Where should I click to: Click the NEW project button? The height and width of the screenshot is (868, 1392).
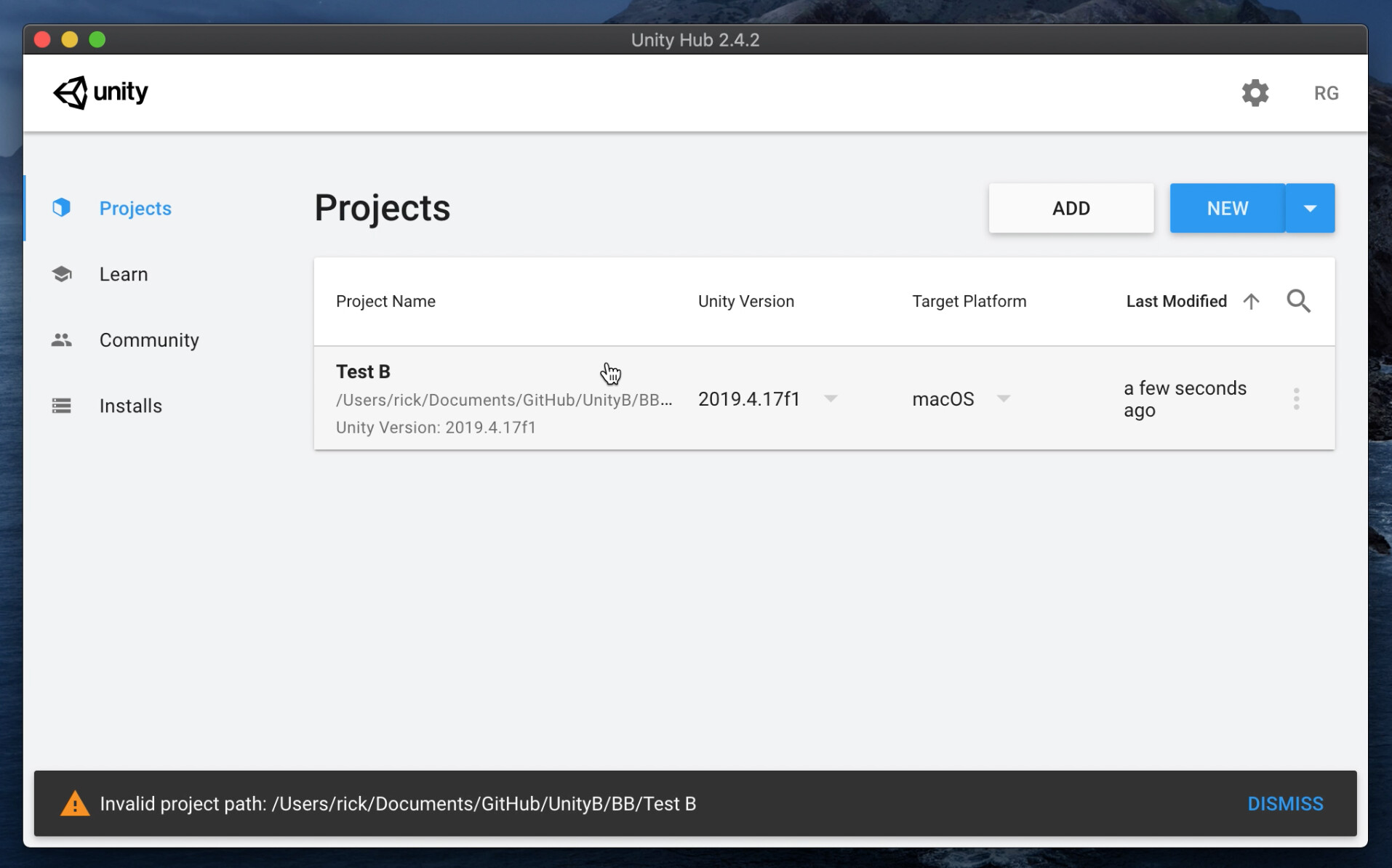[1227, 208]
